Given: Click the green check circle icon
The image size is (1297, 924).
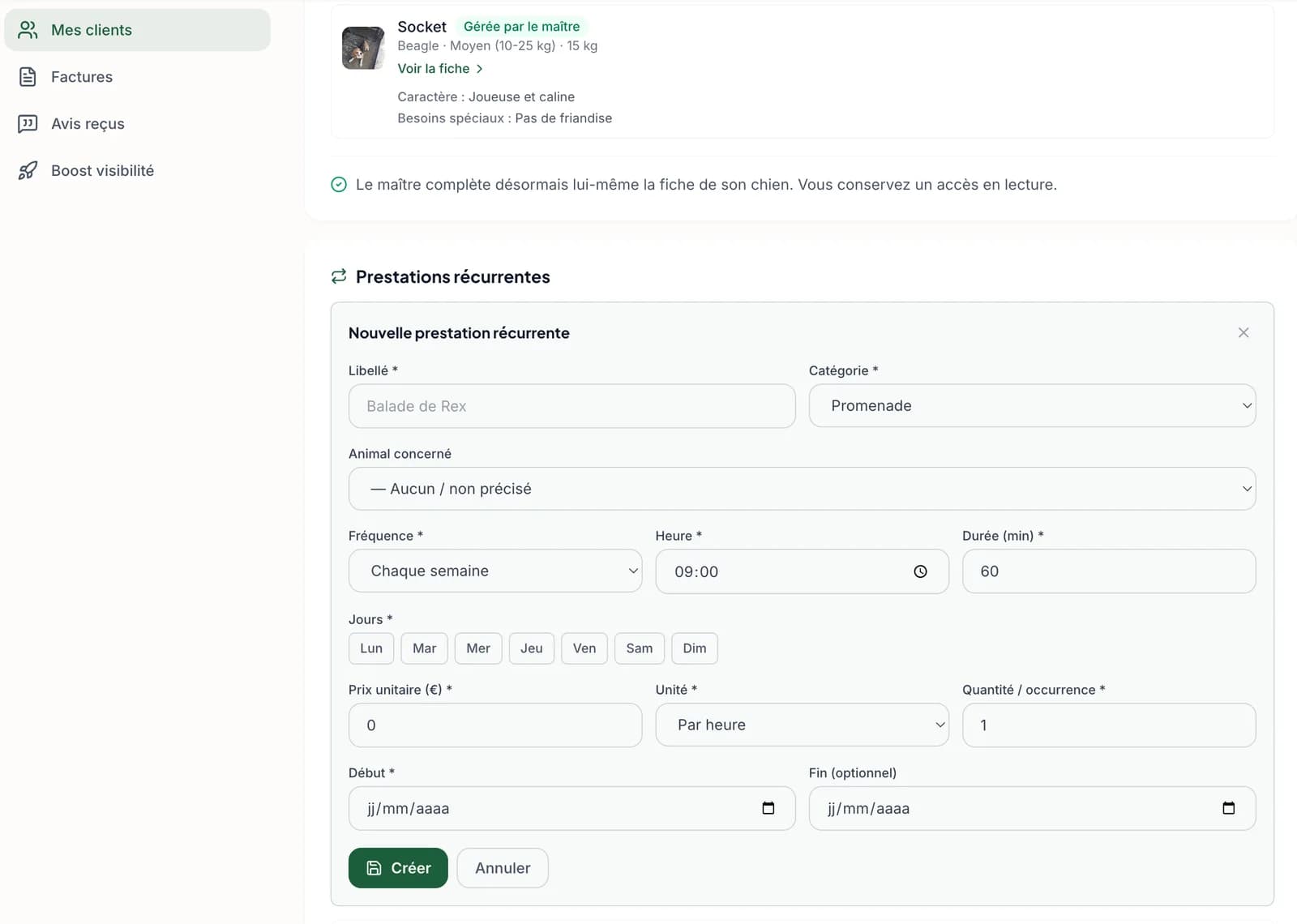Looking at the screenshot, I should point(339,185).
